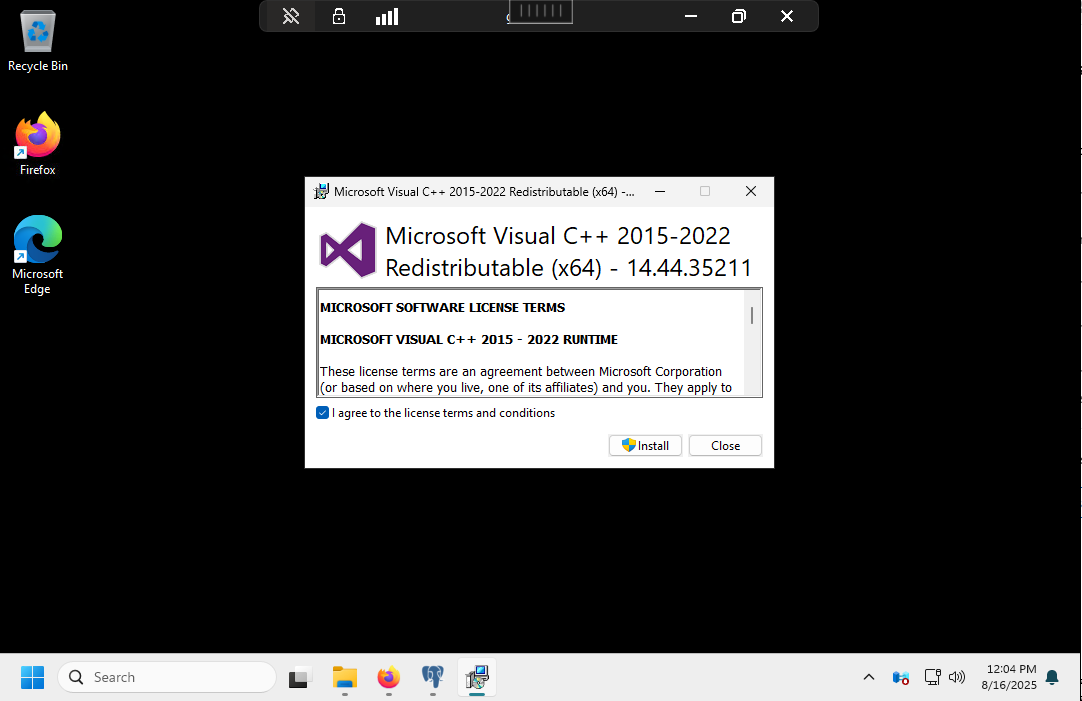Click the Close button in installer dialog

pyautogui.click(x=725, y=446)
